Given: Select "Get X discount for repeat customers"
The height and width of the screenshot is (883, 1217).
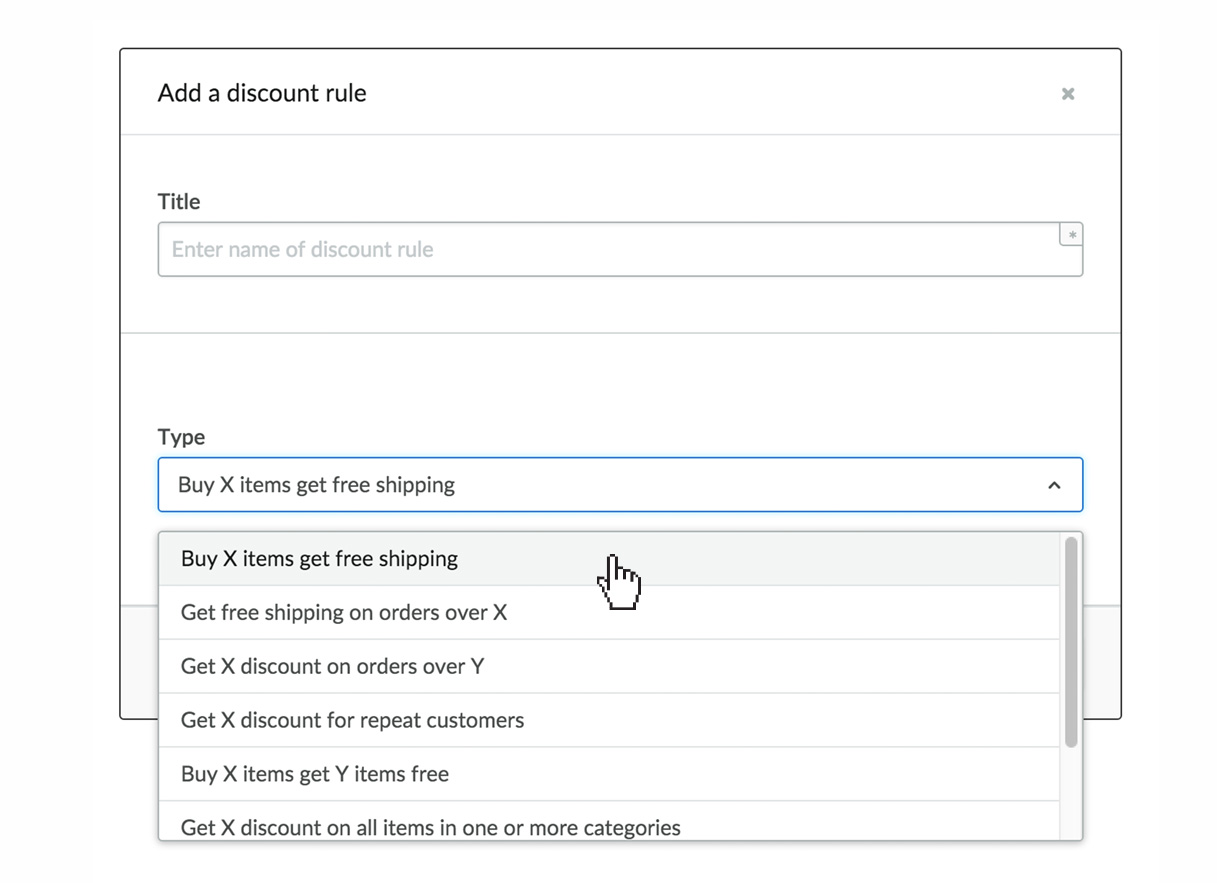Looking at the screenshot, I should click(x=352, y=720).
